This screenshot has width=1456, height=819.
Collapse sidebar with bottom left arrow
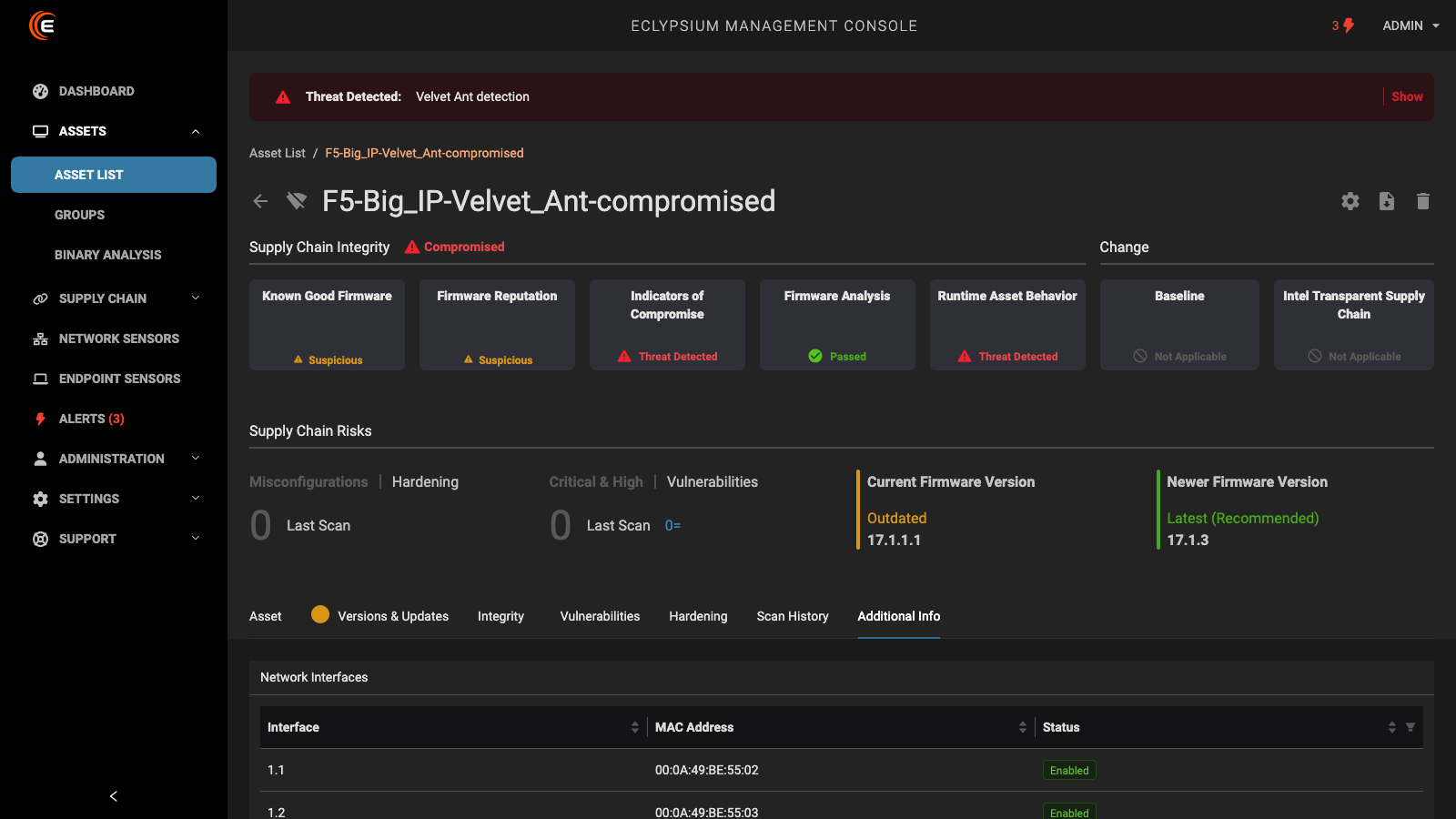click(x=114, y=796)
